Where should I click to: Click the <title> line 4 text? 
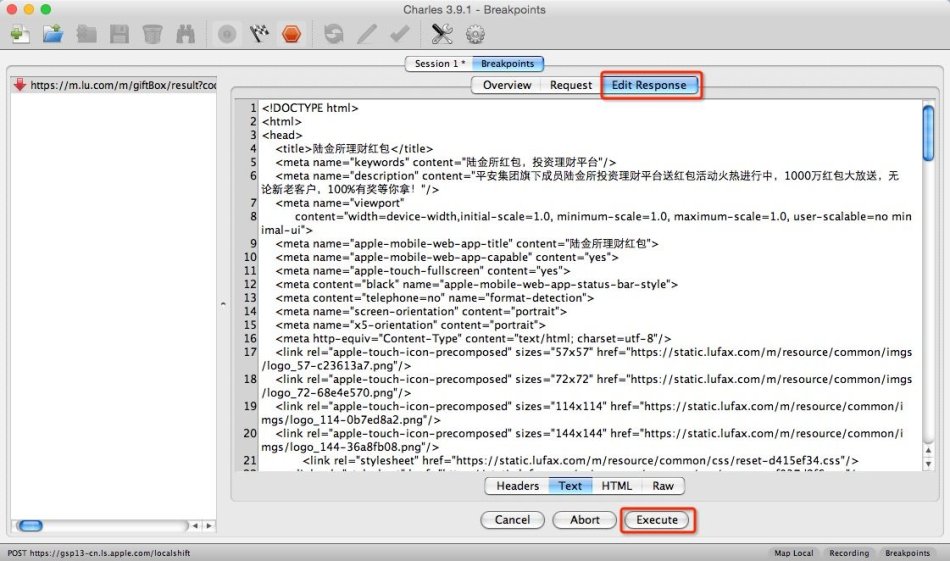point(354,148)
